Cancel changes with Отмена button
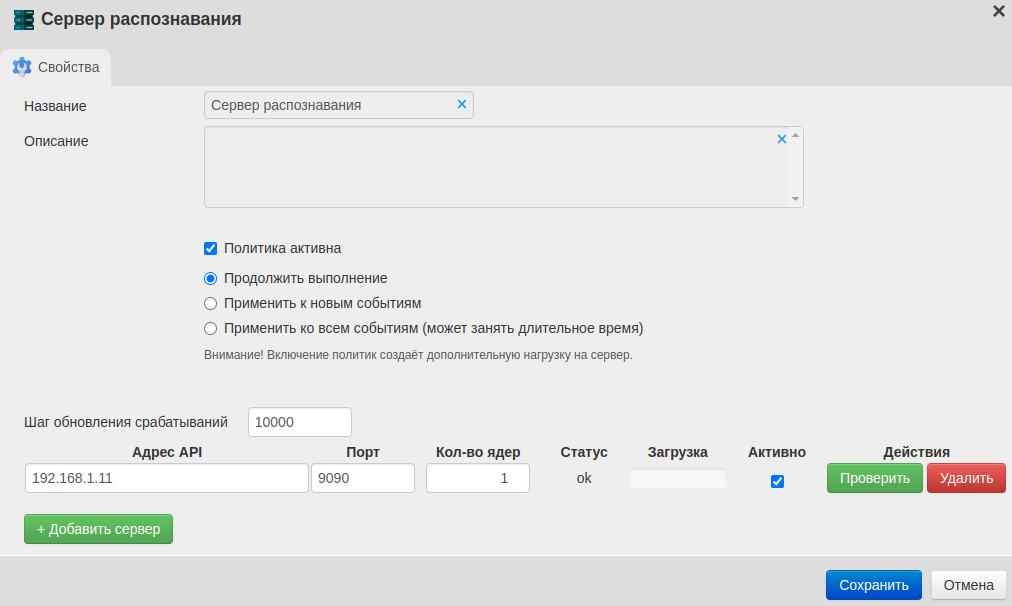 pyautogui.click(x=968, y=585)
